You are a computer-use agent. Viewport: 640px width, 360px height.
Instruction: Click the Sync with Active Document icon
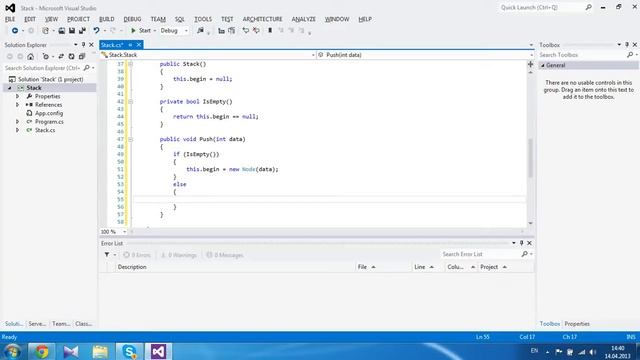click(x=61, y=56)
